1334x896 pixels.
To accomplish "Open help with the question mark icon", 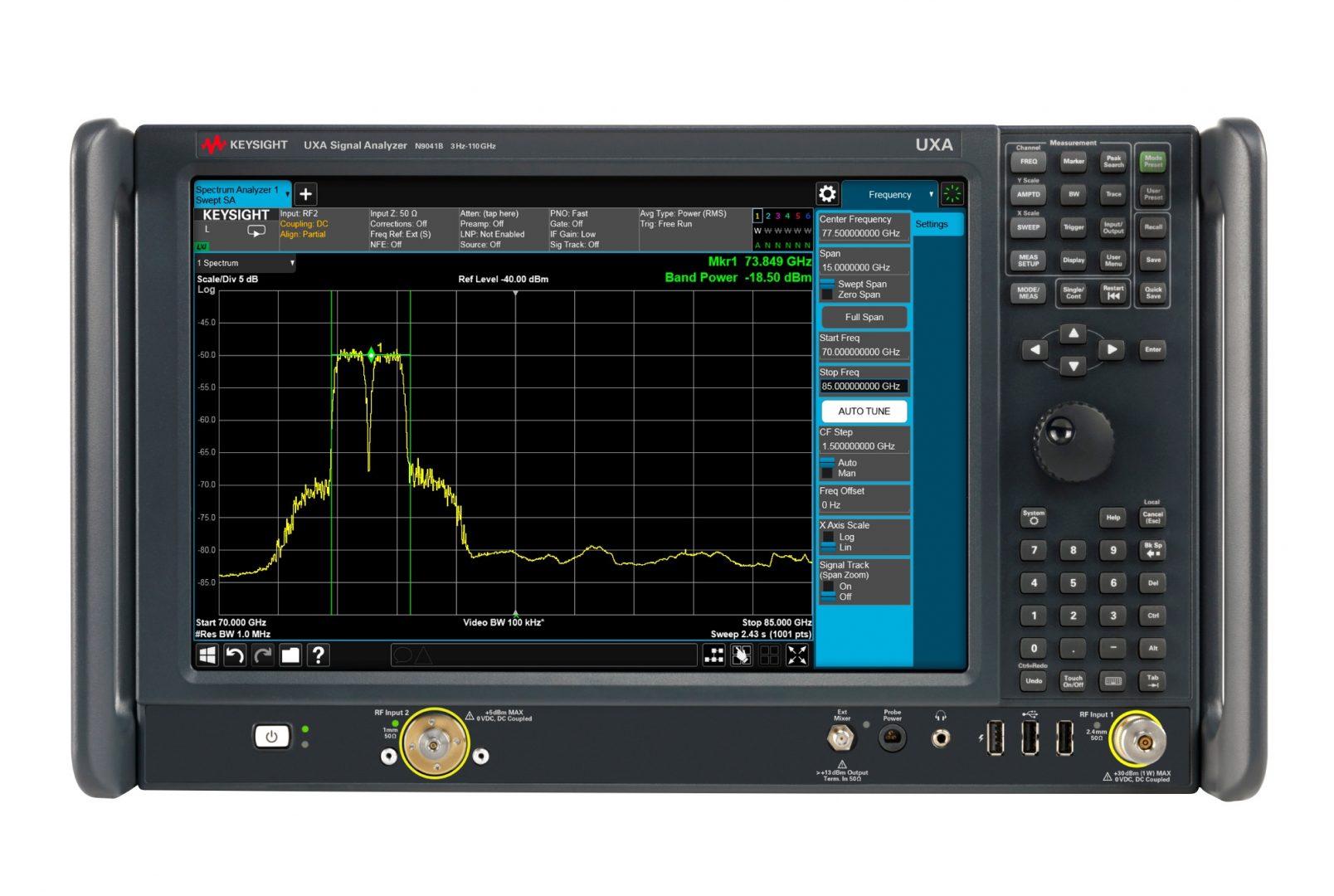I will pos(319,655).
